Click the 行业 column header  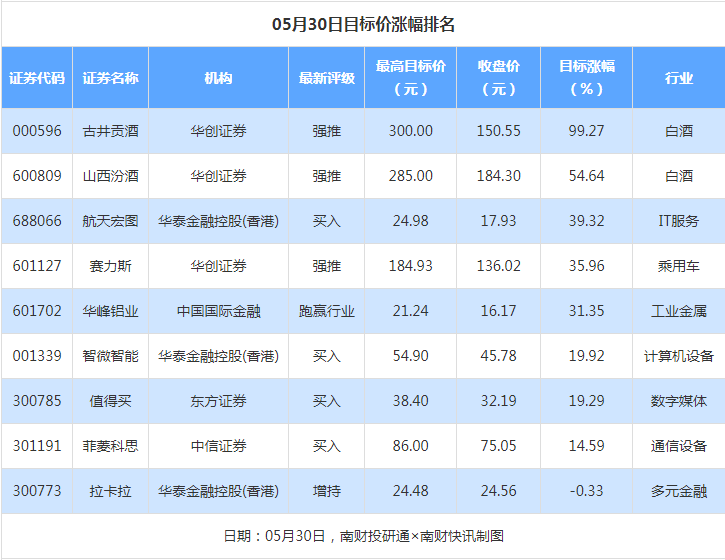point(679,78)
